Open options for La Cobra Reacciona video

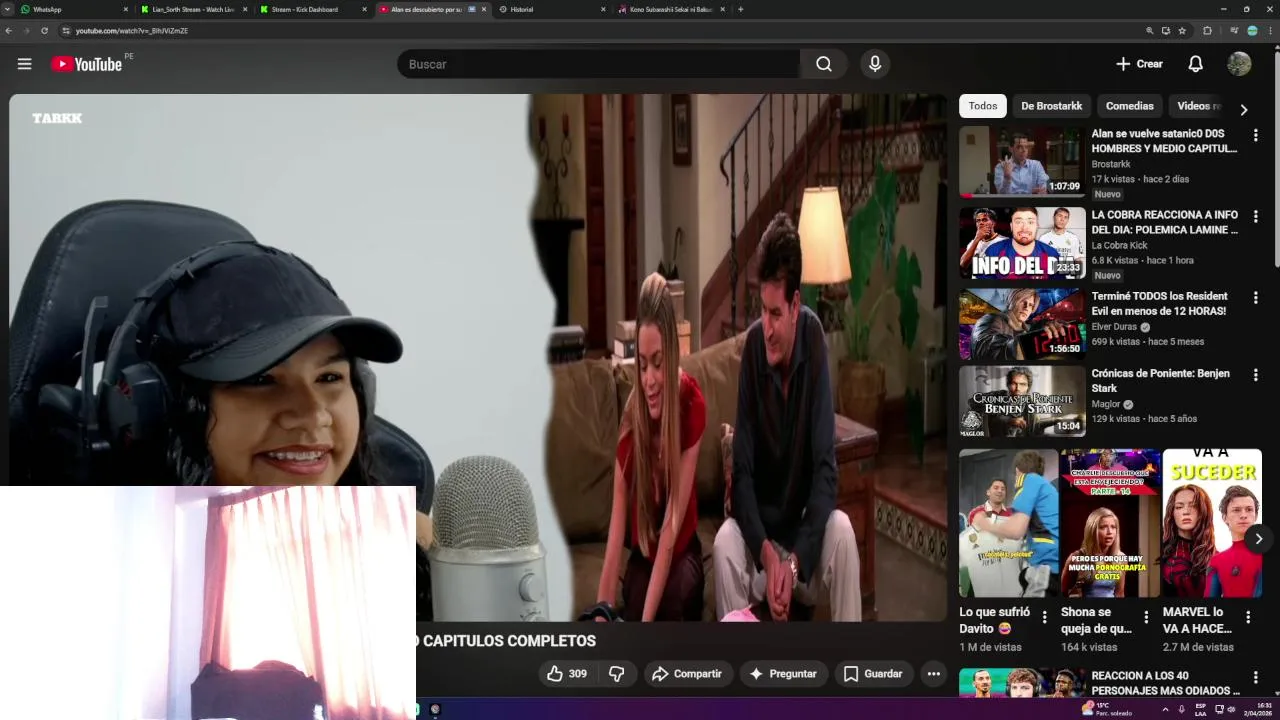1255,216
